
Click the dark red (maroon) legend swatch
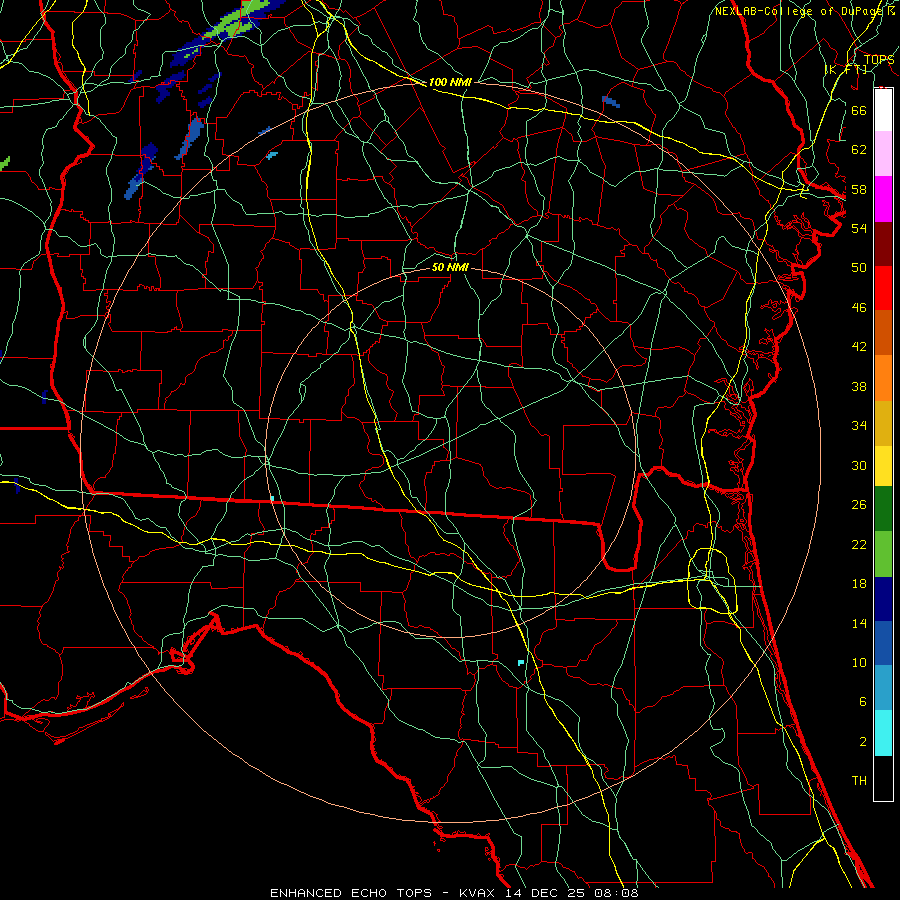click(883, 244)
